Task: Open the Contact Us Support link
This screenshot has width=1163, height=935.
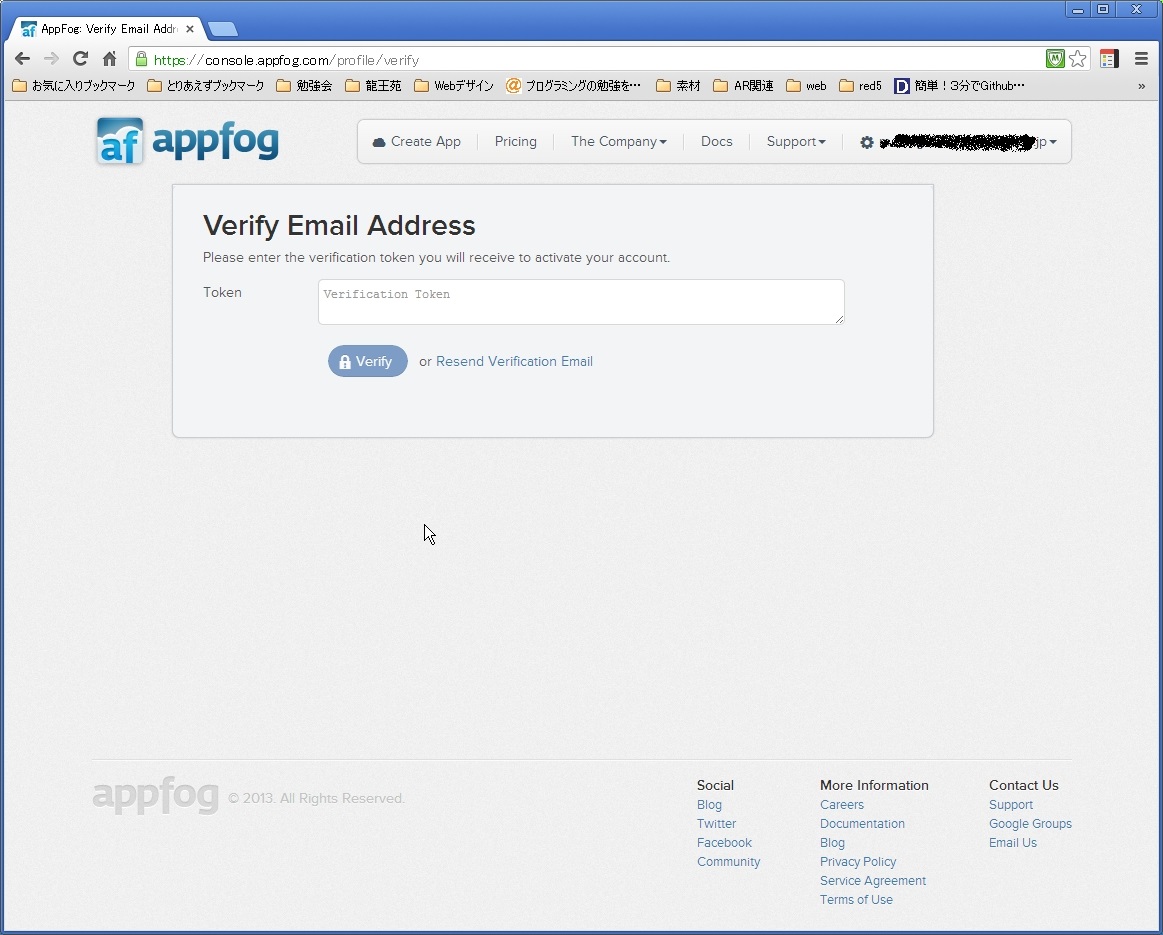Action: [1011, 805]
